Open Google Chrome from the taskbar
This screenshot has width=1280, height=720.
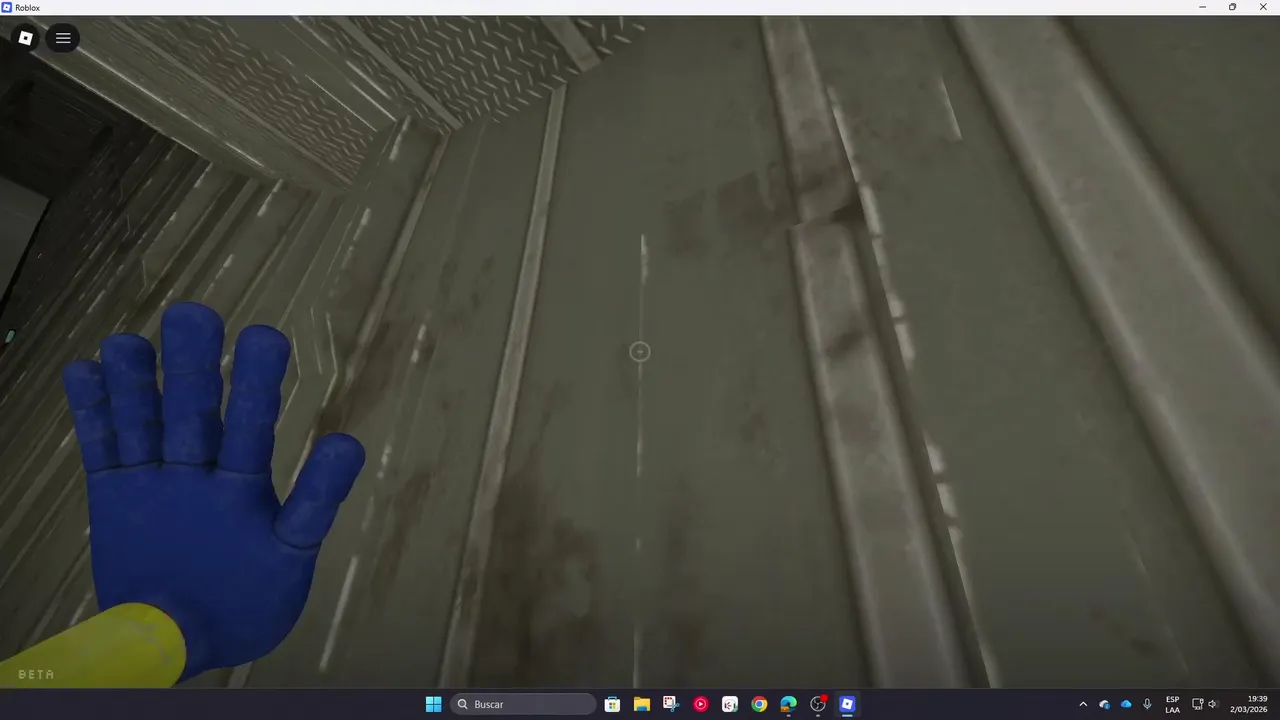tap(759, 704)
